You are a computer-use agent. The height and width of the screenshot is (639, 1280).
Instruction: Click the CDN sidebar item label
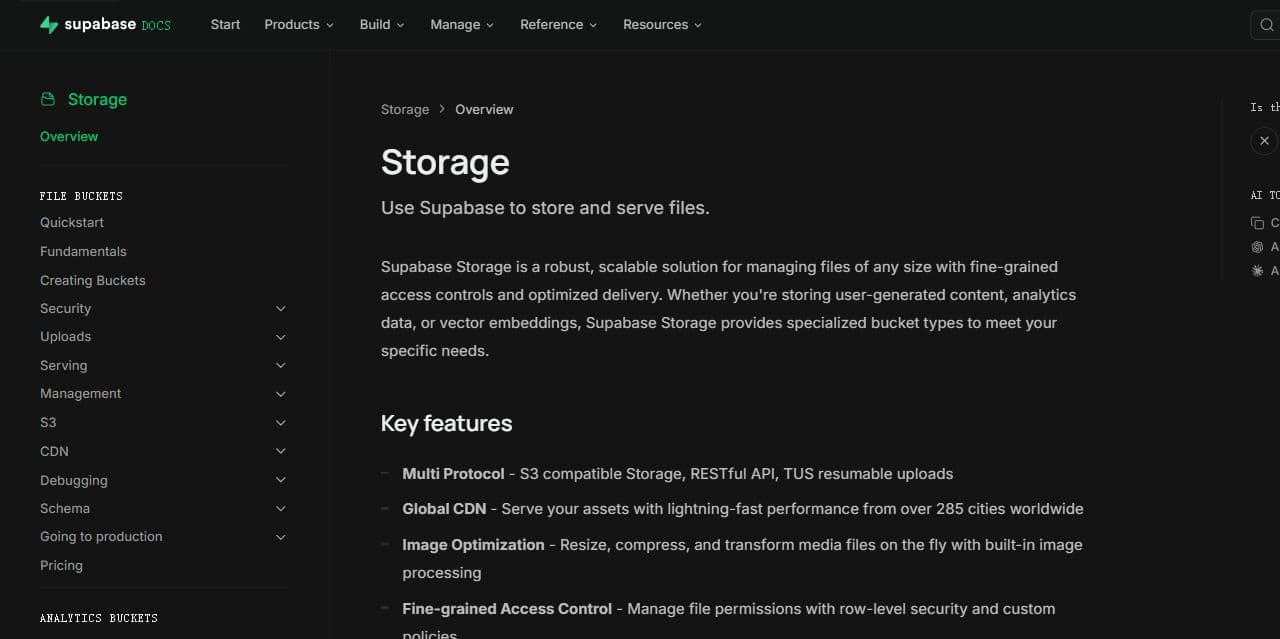coord(54,452)
